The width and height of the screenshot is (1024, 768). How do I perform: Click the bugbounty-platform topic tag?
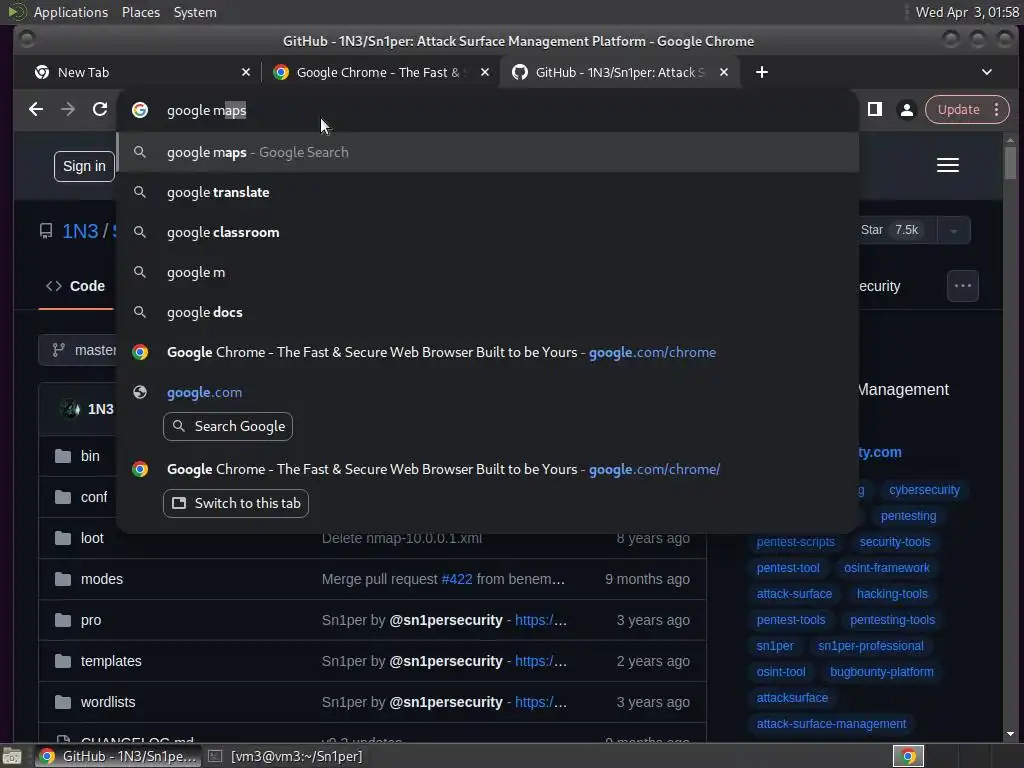[882, 672]
